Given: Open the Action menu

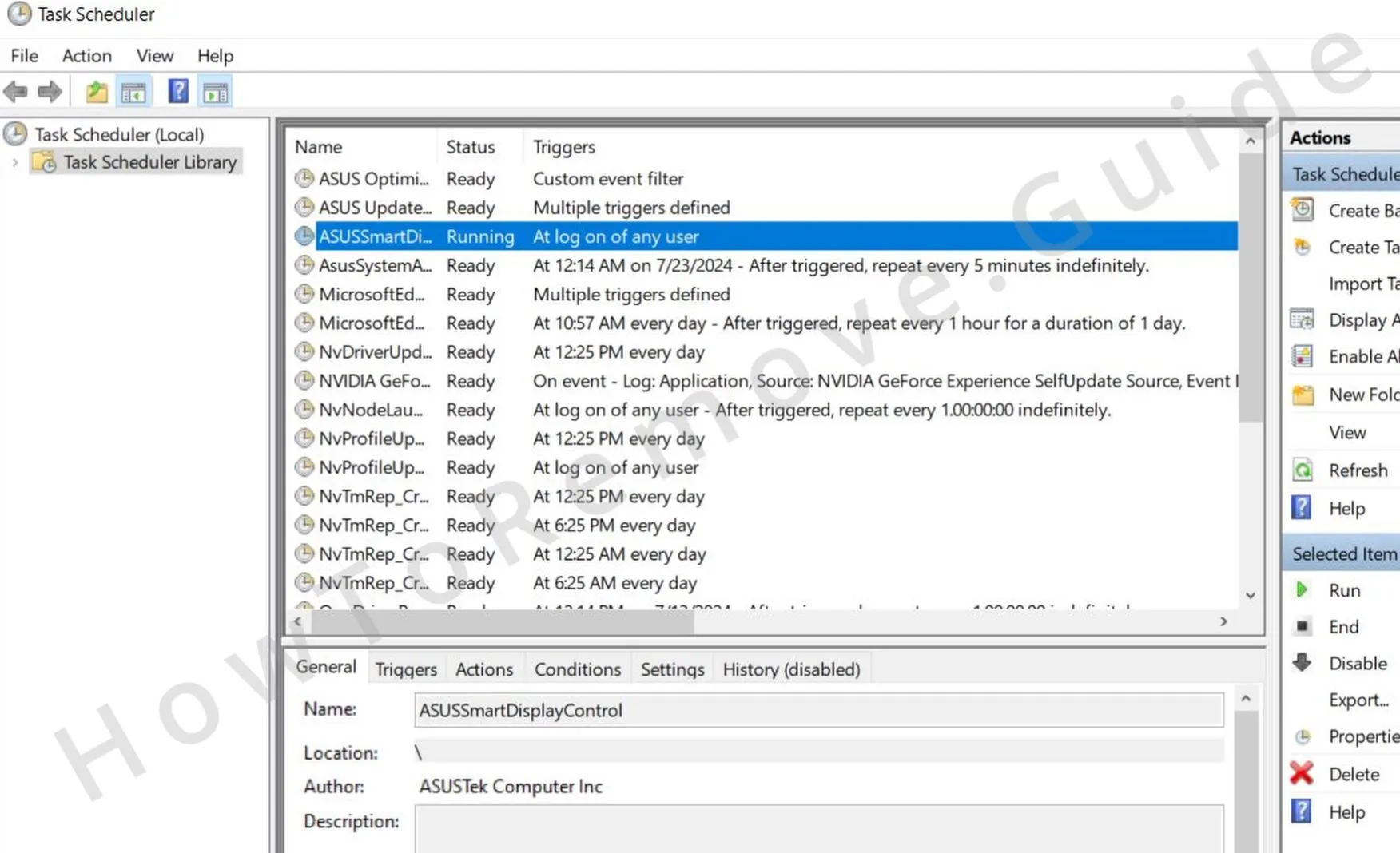Looking at the screenshot, I should coord(87,56).
